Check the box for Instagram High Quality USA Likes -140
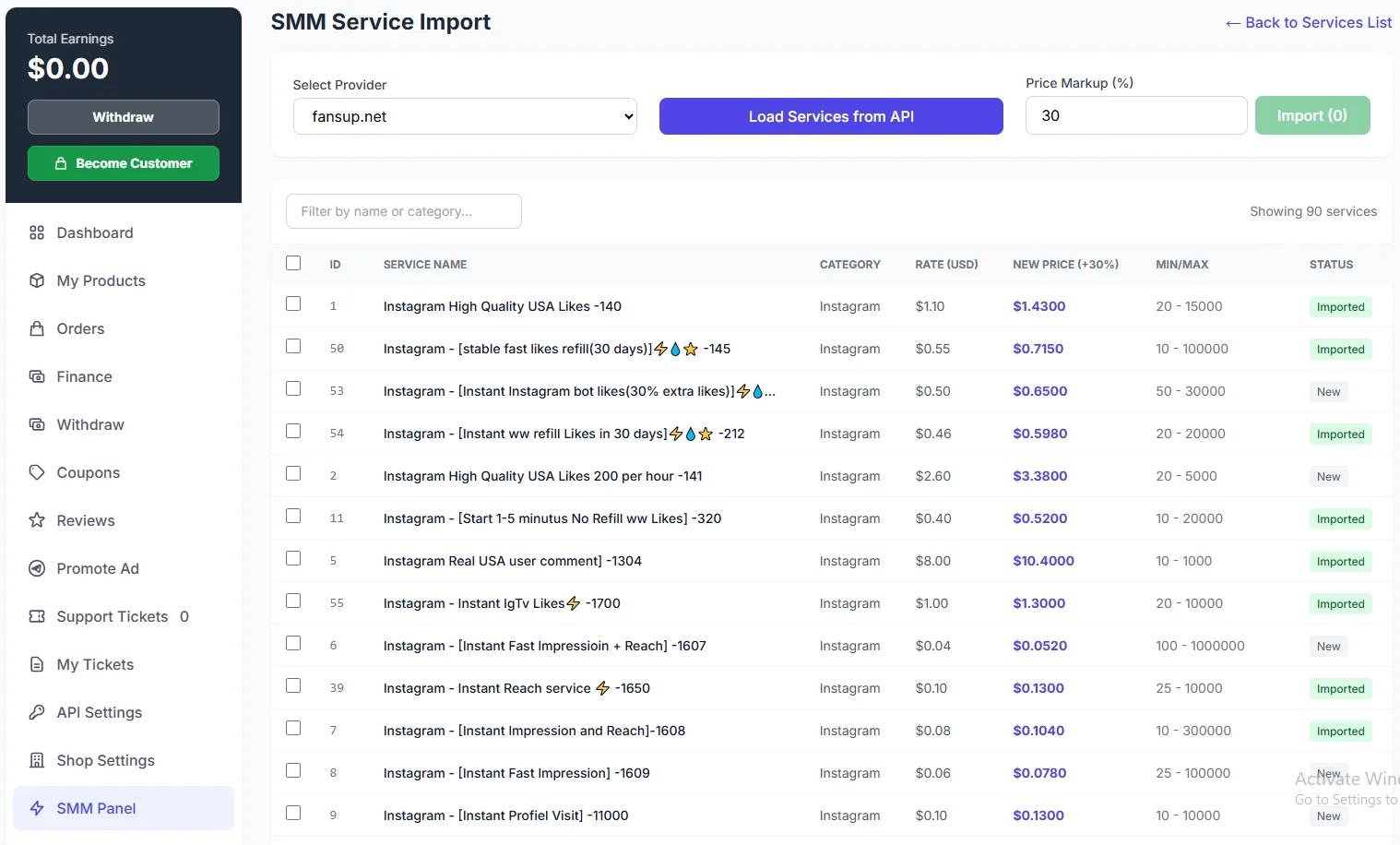1400x845 pixels. pyautogui.click(x=293, y=303)
